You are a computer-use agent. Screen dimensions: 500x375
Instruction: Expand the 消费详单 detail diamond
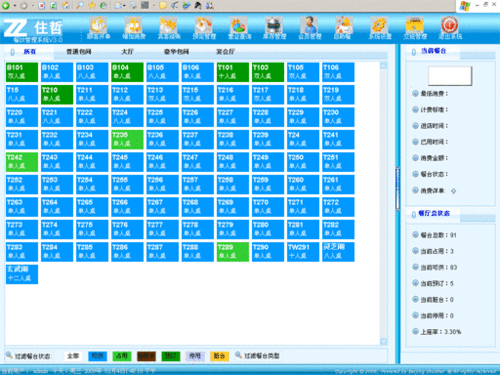pos(453,191)
